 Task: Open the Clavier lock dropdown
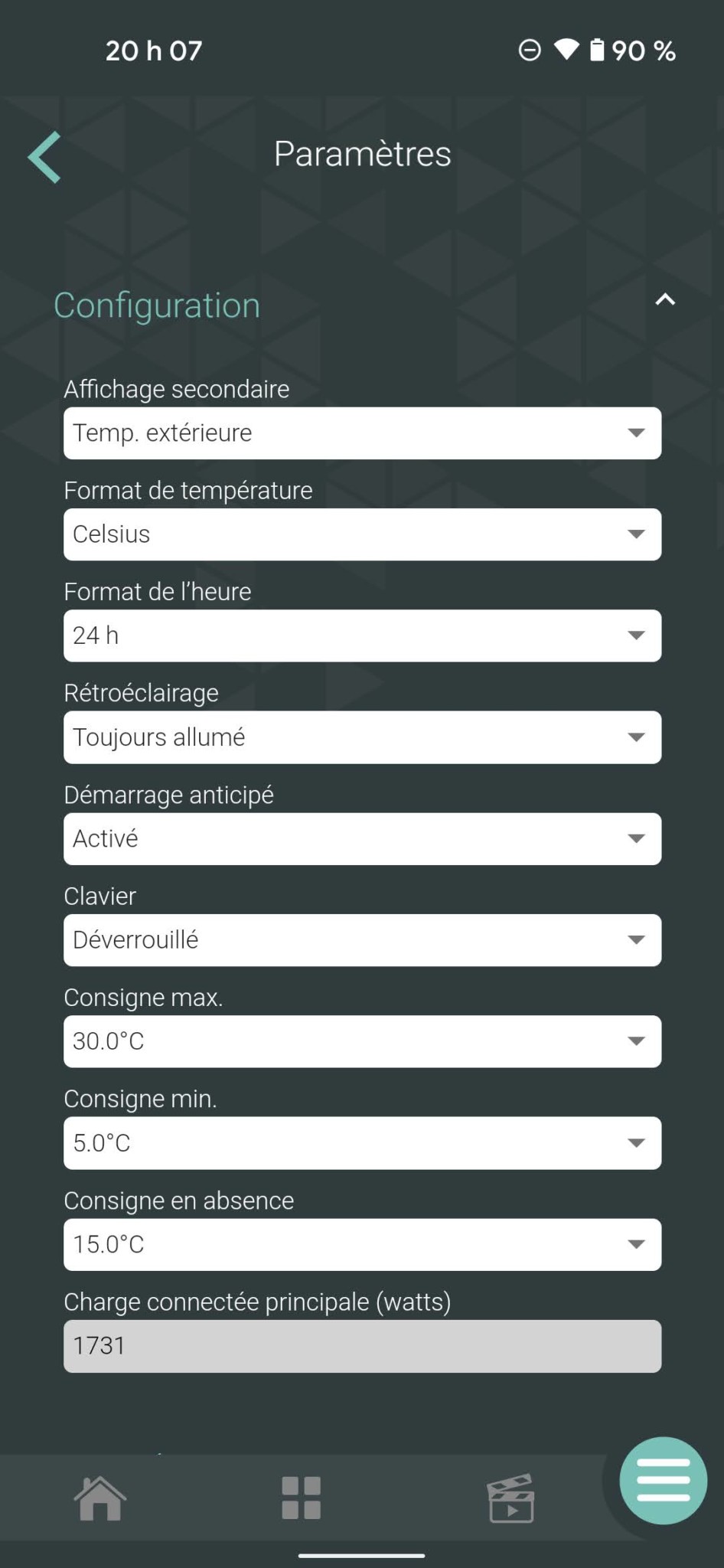tap(362, 940)
